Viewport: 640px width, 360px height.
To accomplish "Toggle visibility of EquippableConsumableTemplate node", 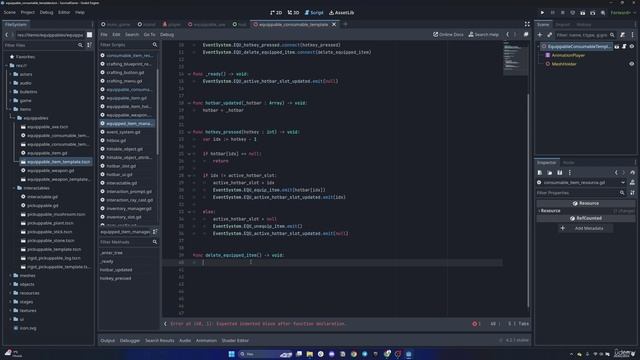I will (632, 47).
